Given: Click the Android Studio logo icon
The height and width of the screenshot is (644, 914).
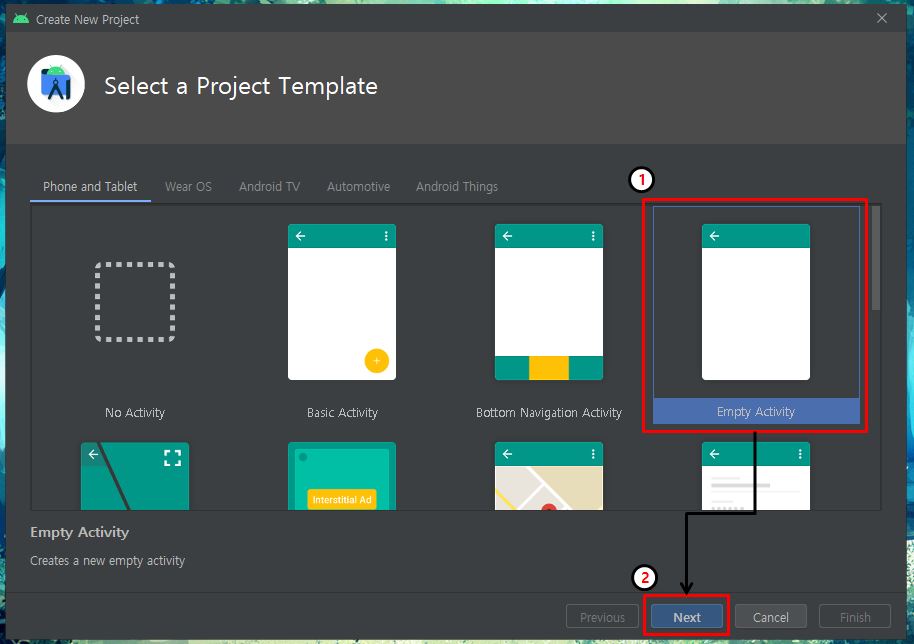Looking at the screenshot, I should [56, 85].
